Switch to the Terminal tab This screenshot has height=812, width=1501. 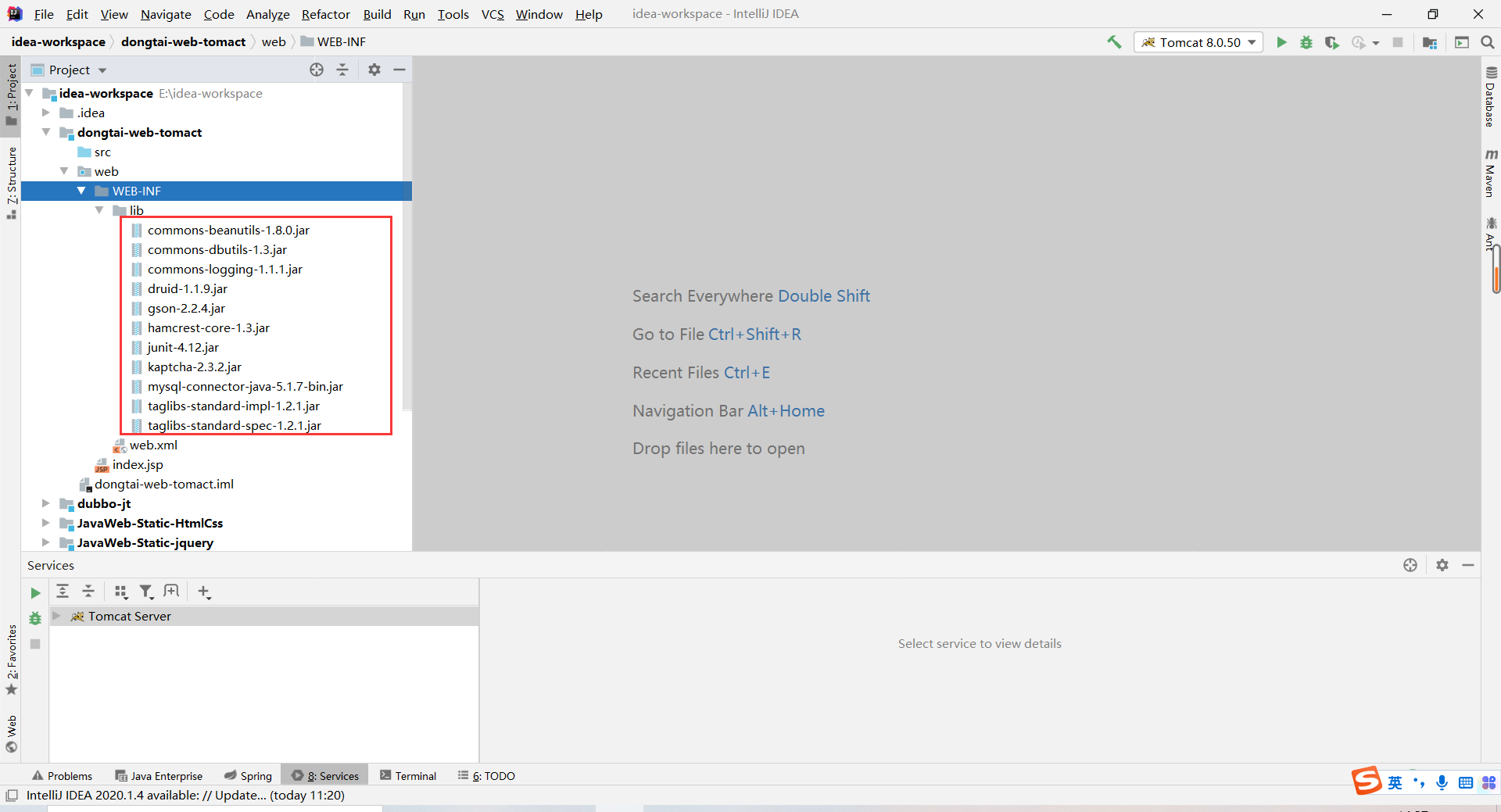(x=407, y=775)
